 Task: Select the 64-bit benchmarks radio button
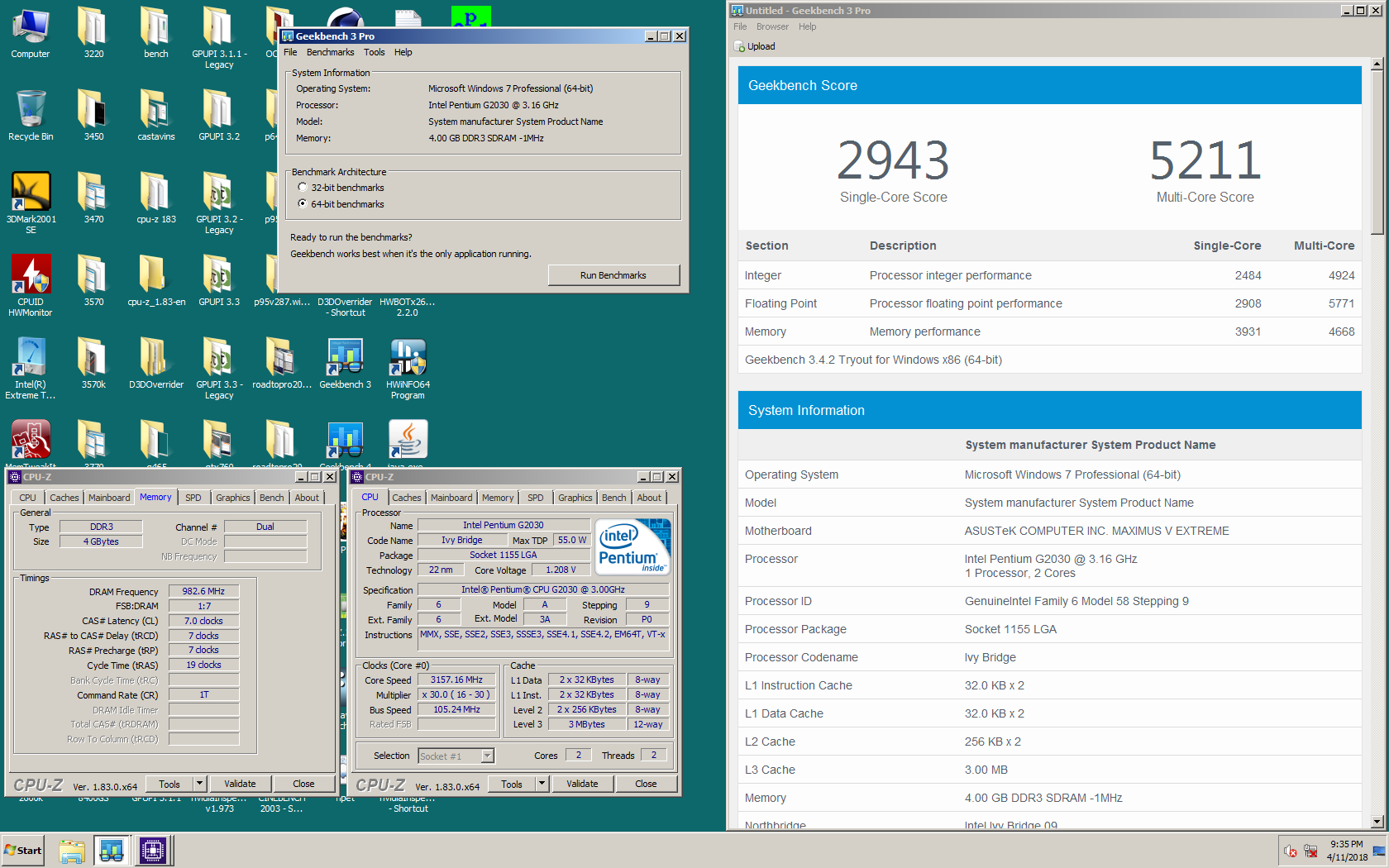pyautogui.click(x=303, y=203)
